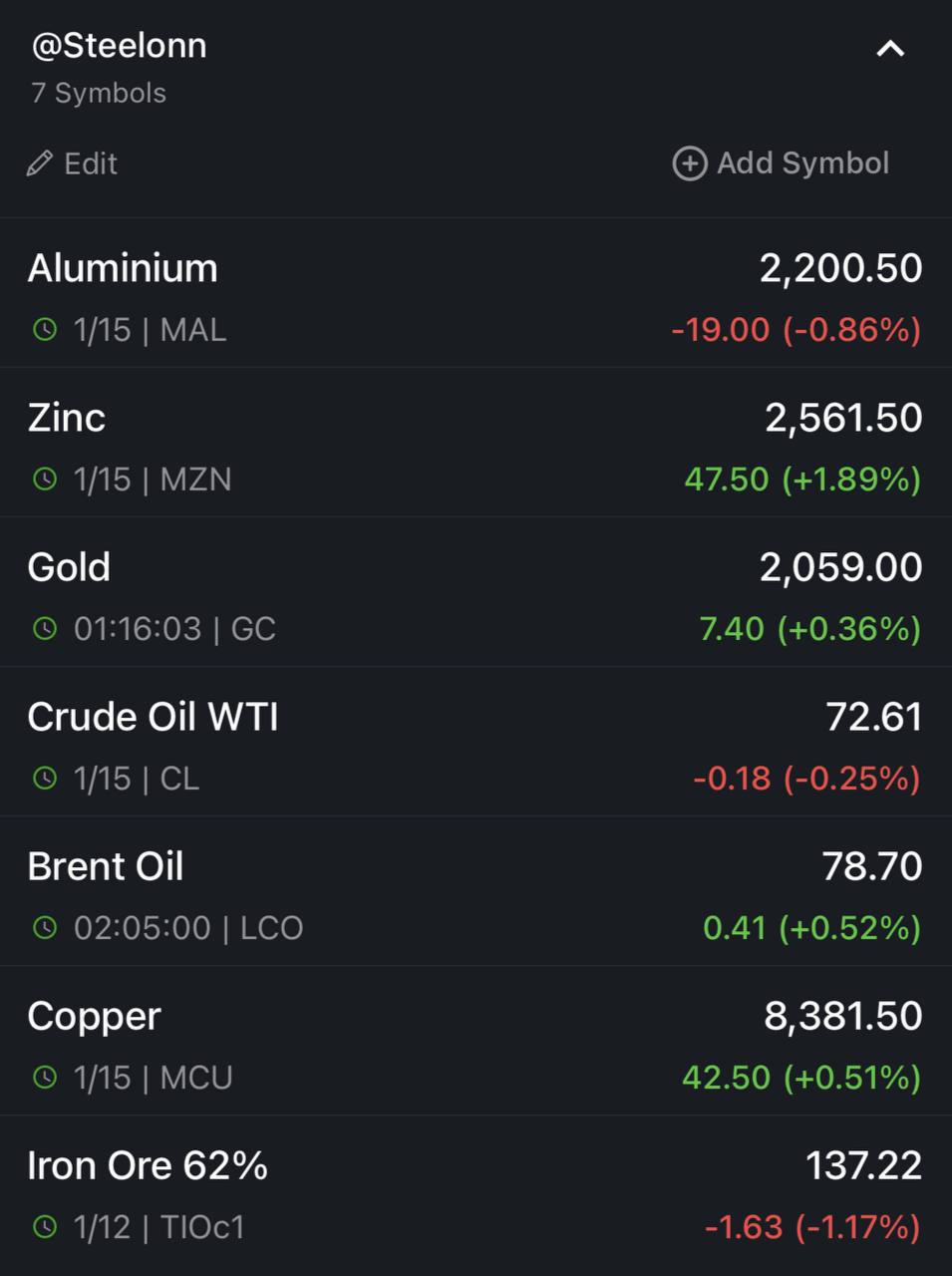Click the clock icon under Crude Oil WTI
The image size is (952, 1276).
[x=45, y=778]
